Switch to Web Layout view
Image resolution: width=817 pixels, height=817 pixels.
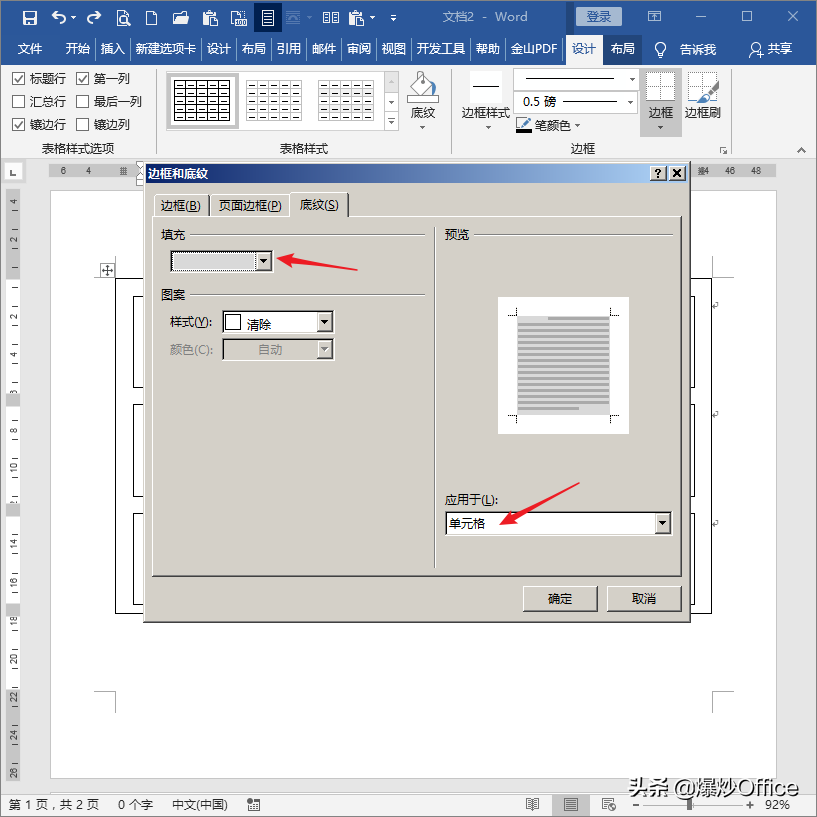pos(609,804)
